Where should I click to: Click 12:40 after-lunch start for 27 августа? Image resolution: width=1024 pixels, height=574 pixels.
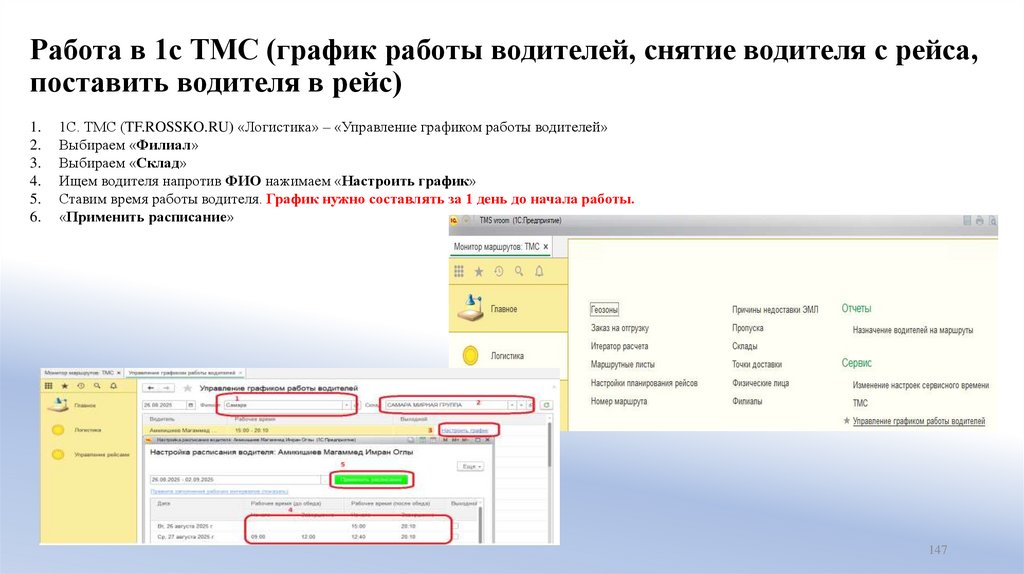pyautogui.click(x=359, y=537)
